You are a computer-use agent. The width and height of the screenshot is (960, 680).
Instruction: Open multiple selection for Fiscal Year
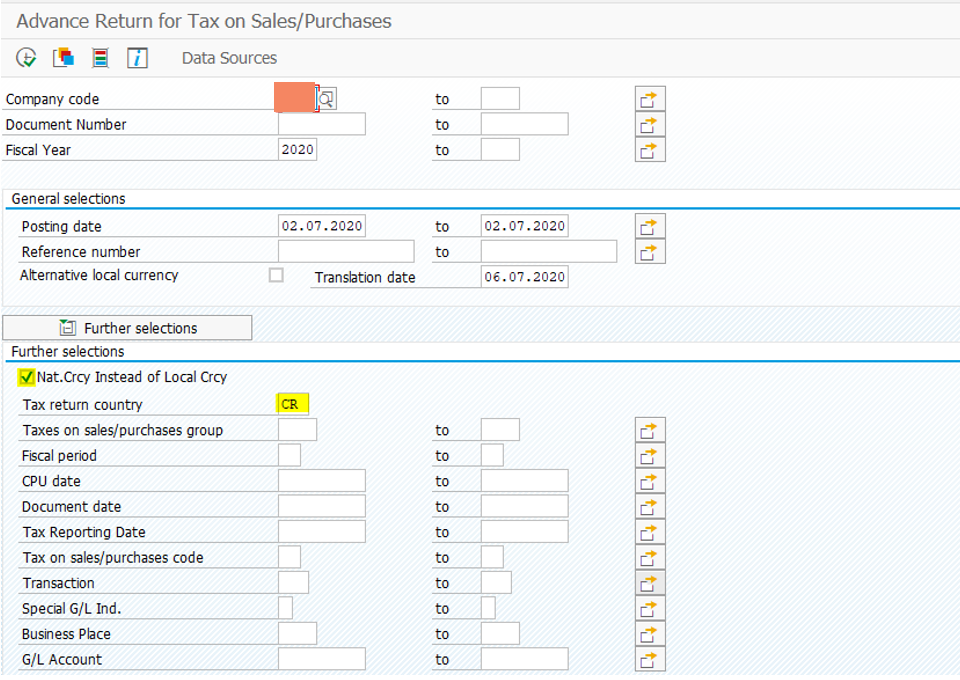[650, 150]
